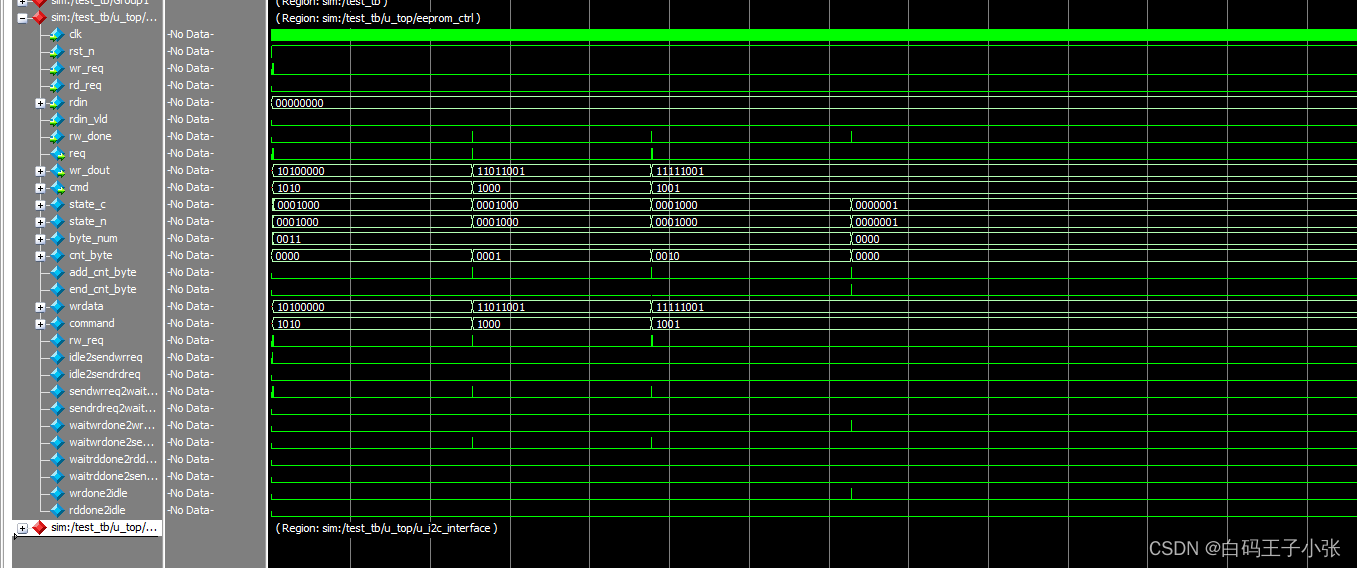Click the u_i2c_interface region label
Viewport: 1357px width, 568px height.
(386, 528)
